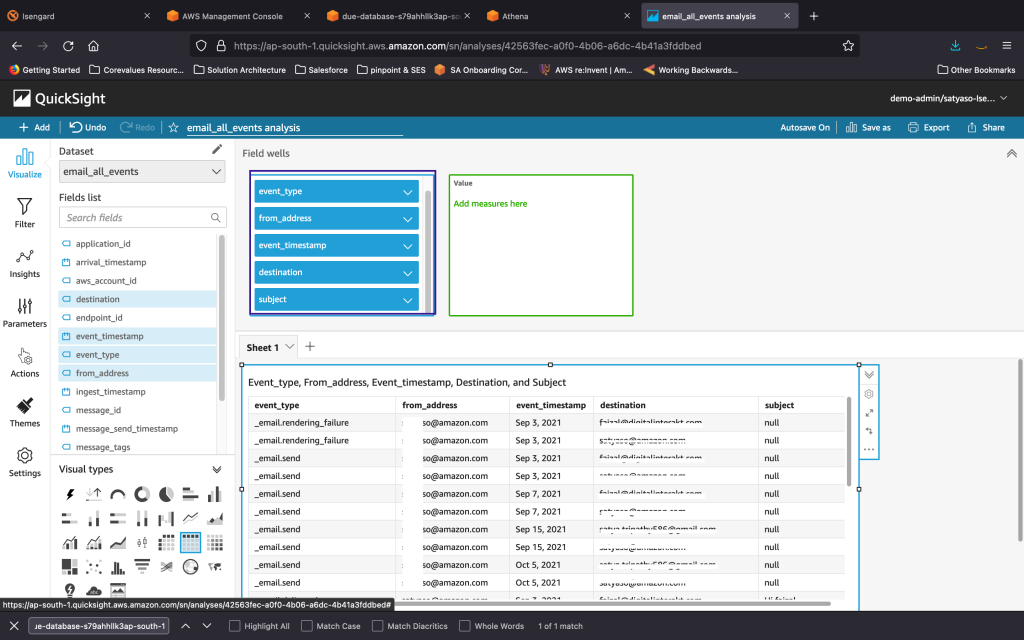Switch to the Athena browser tab
The image size is (1024, 640).
tap(558, 16)
